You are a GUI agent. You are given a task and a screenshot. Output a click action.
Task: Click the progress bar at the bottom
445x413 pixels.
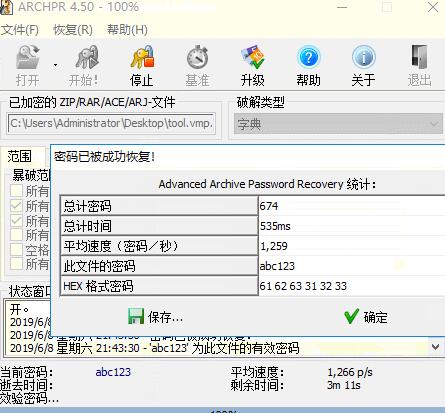(222, 410)
